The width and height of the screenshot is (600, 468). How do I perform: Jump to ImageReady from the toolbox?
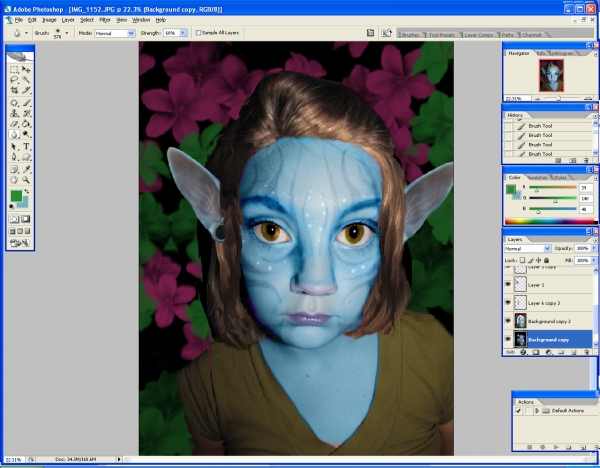click(20, 243)
